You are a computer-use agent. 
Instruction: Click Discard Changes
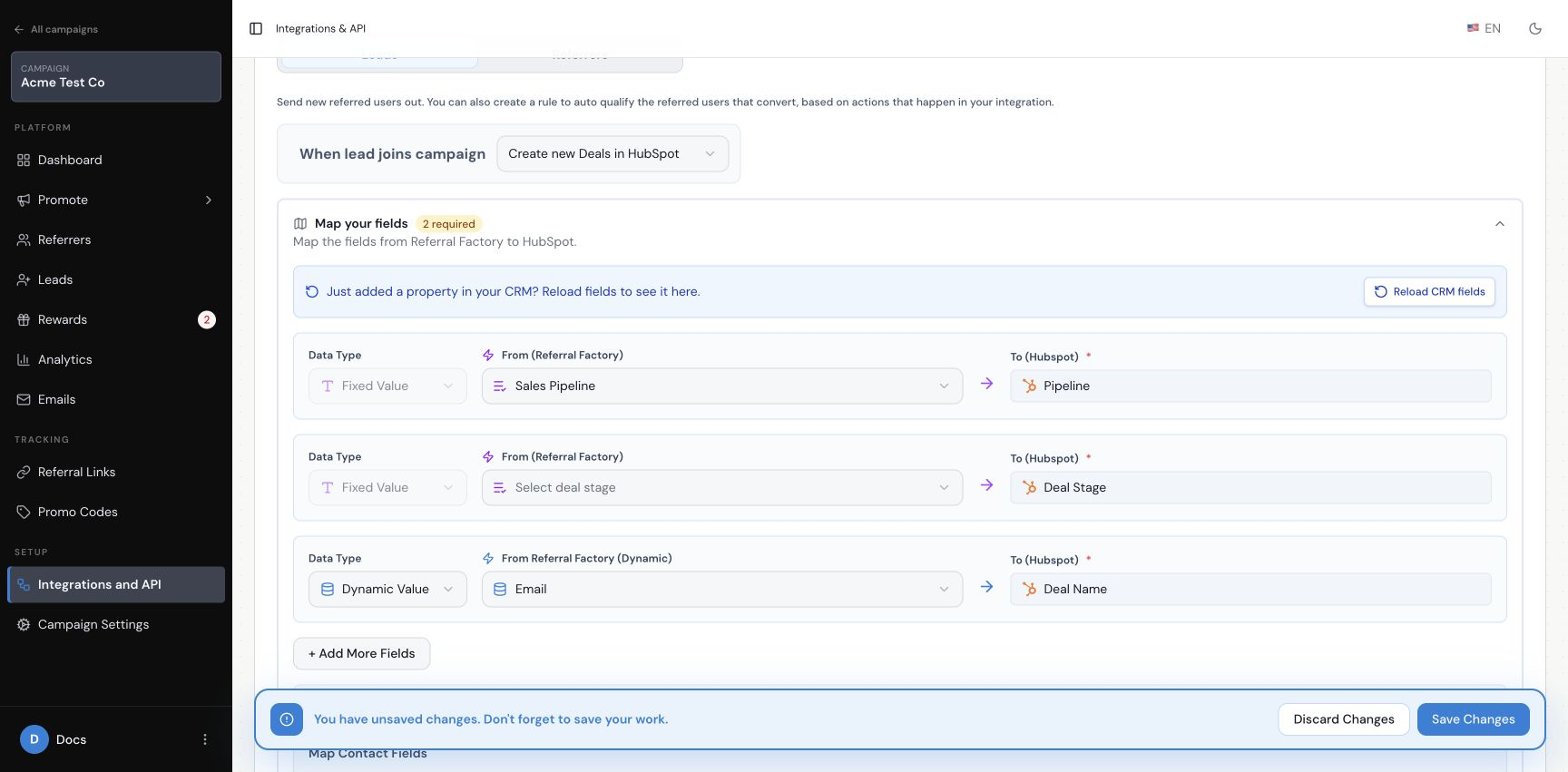click(x=1344, y=719)
